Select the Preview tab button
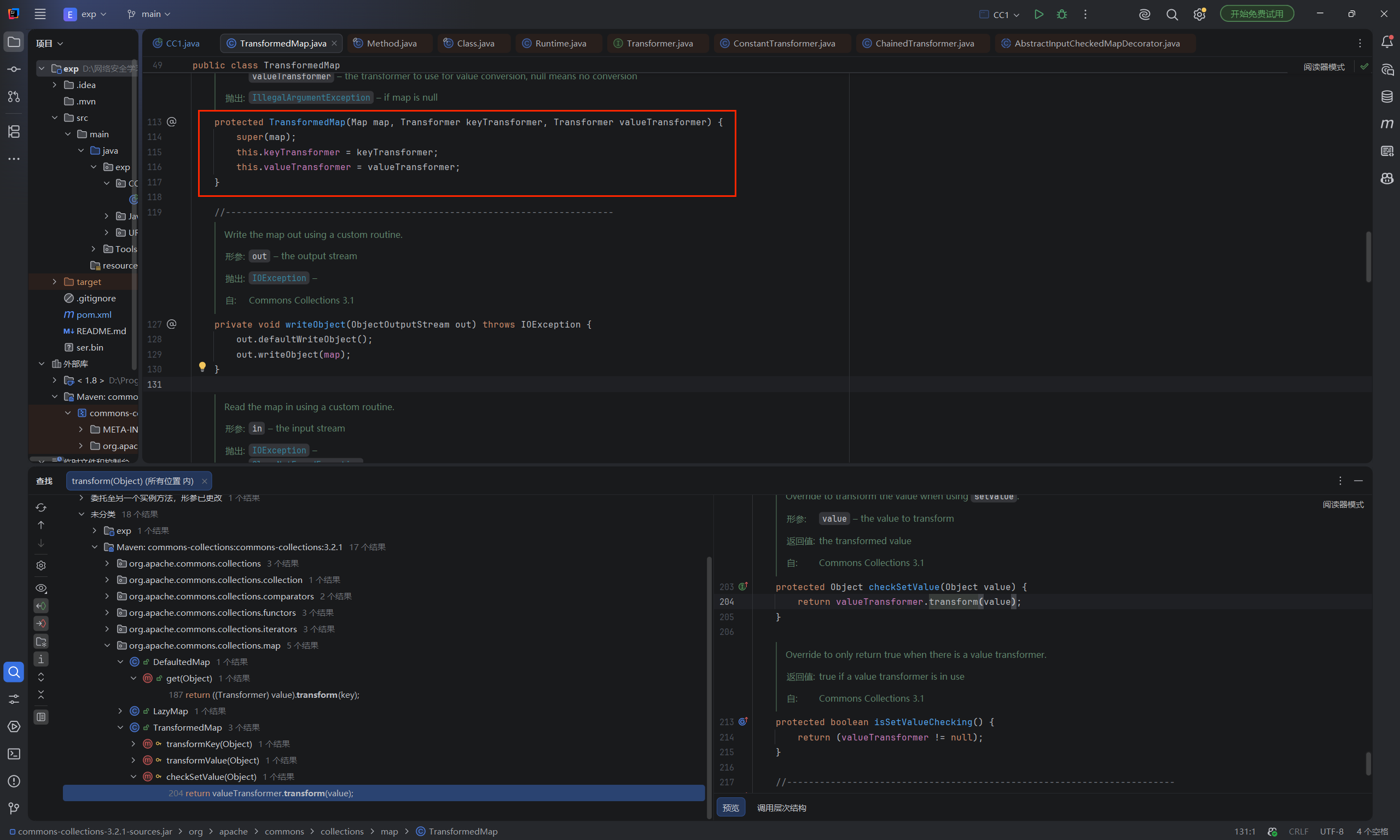Screen dimensions: 1400x840 tap(731, 808)
